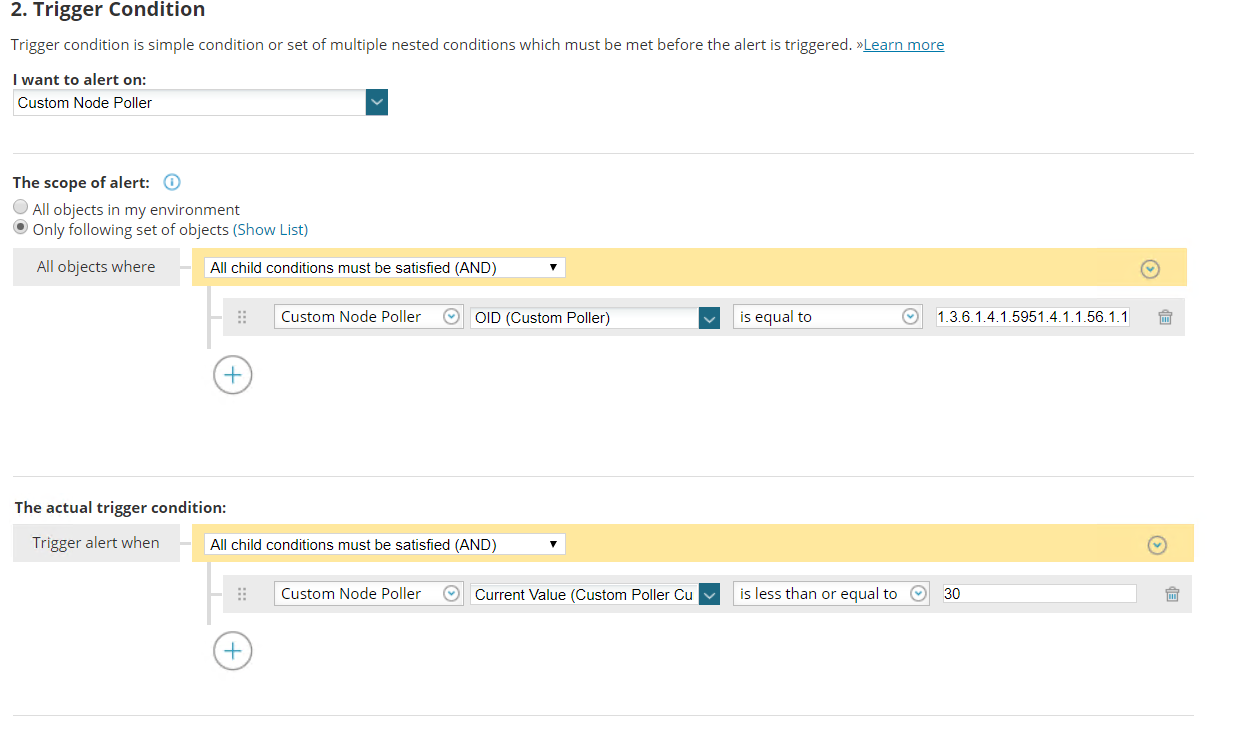Viewport: 1244px width, 729px height.
Task: Click The scope of alert heading
Action: click(81, 182)
